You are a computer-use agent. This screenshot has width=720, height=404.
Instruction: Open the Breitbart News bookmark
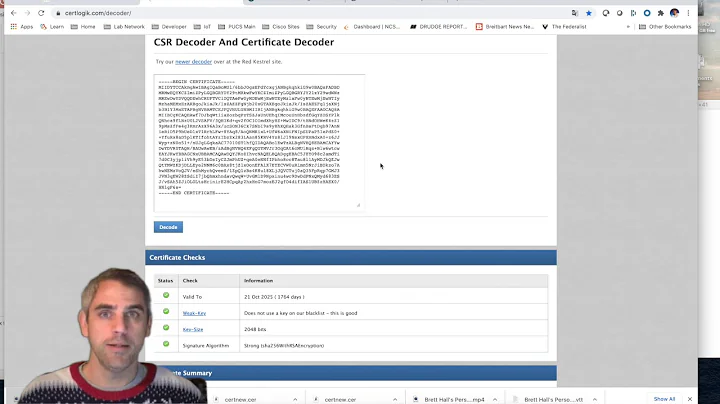coord(505,27)
